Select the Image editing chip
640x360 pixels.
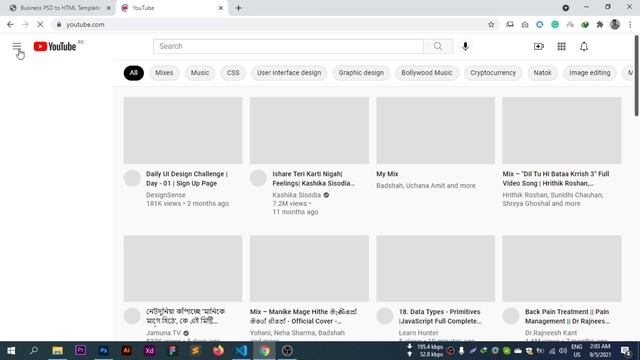(590, 73)
